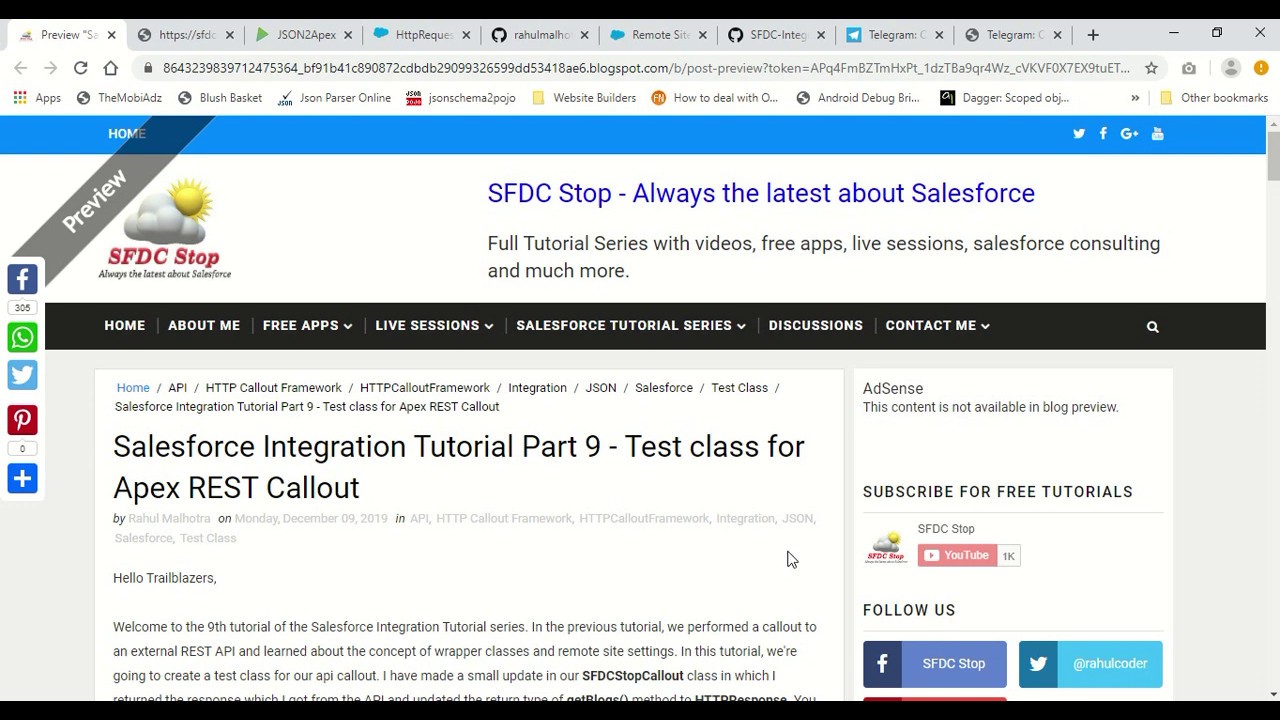
Task: Click the post date Monday, December 09, 2019
Action: (311, 519)
